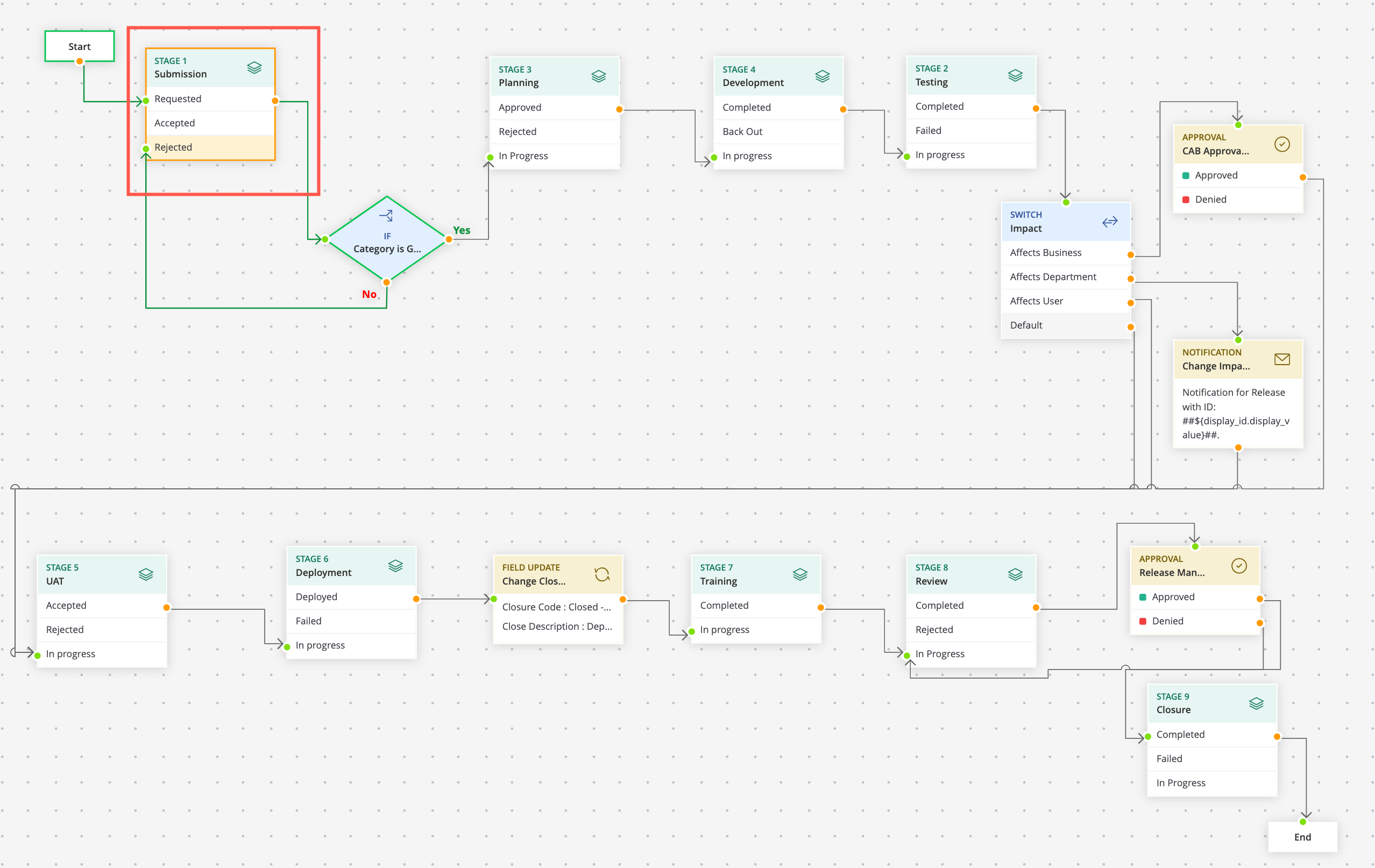Click the No branch label on the condition
The height and width of the screenshot is (868, 1375).
[369, 294]
